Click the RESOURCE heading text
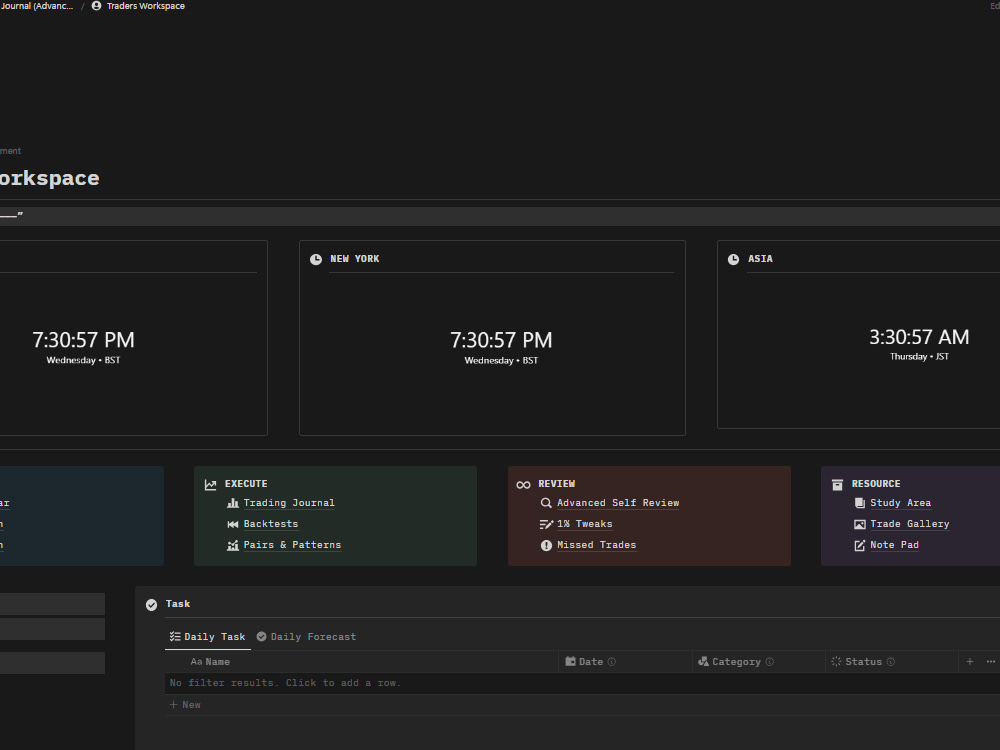Image resolution: width=1000 pixels, height=750 pixels. click(876, 484)
